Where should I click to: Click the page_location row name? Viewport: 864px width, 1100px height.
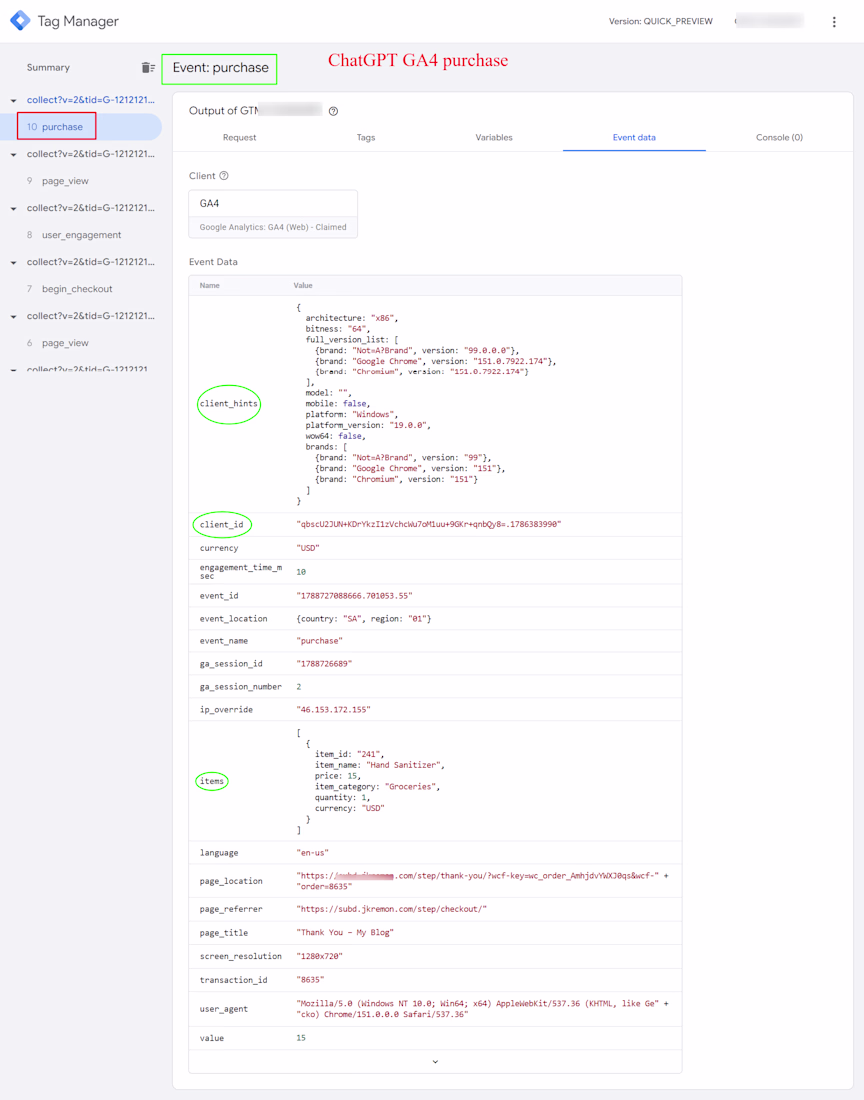tap(231, 881)
